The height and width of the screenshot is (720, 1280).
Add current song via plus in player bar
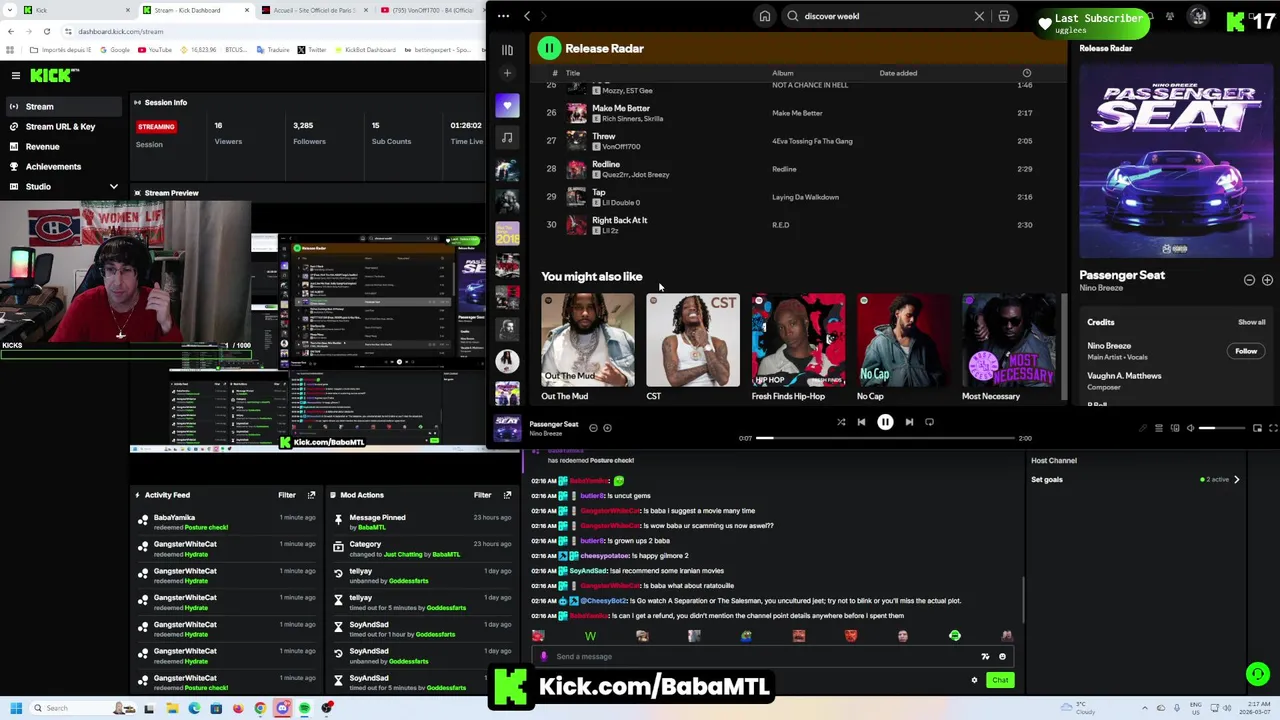click(x=607, y=428)
